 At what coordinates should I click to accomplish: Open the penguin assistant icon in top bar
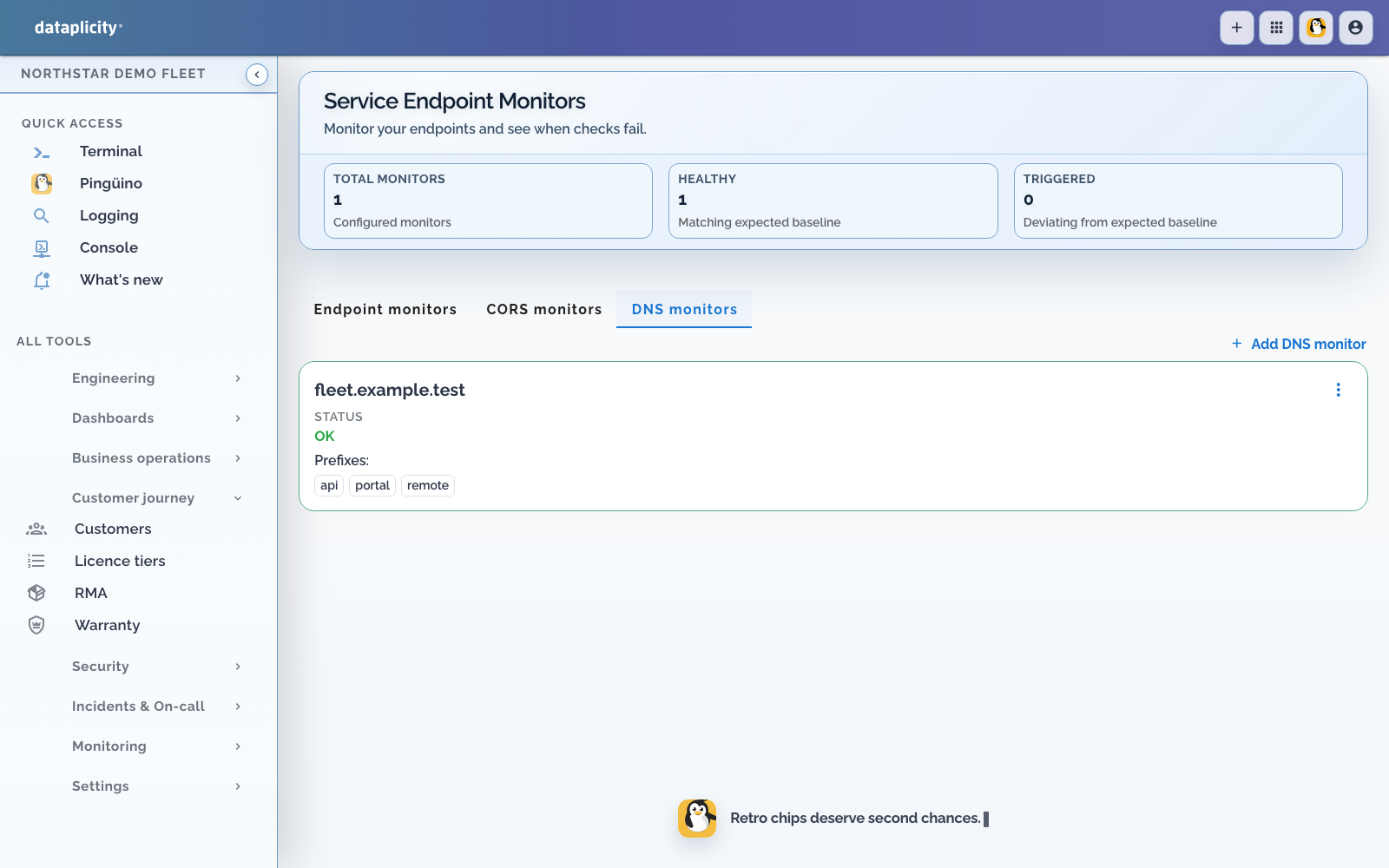click(1316, 28)
